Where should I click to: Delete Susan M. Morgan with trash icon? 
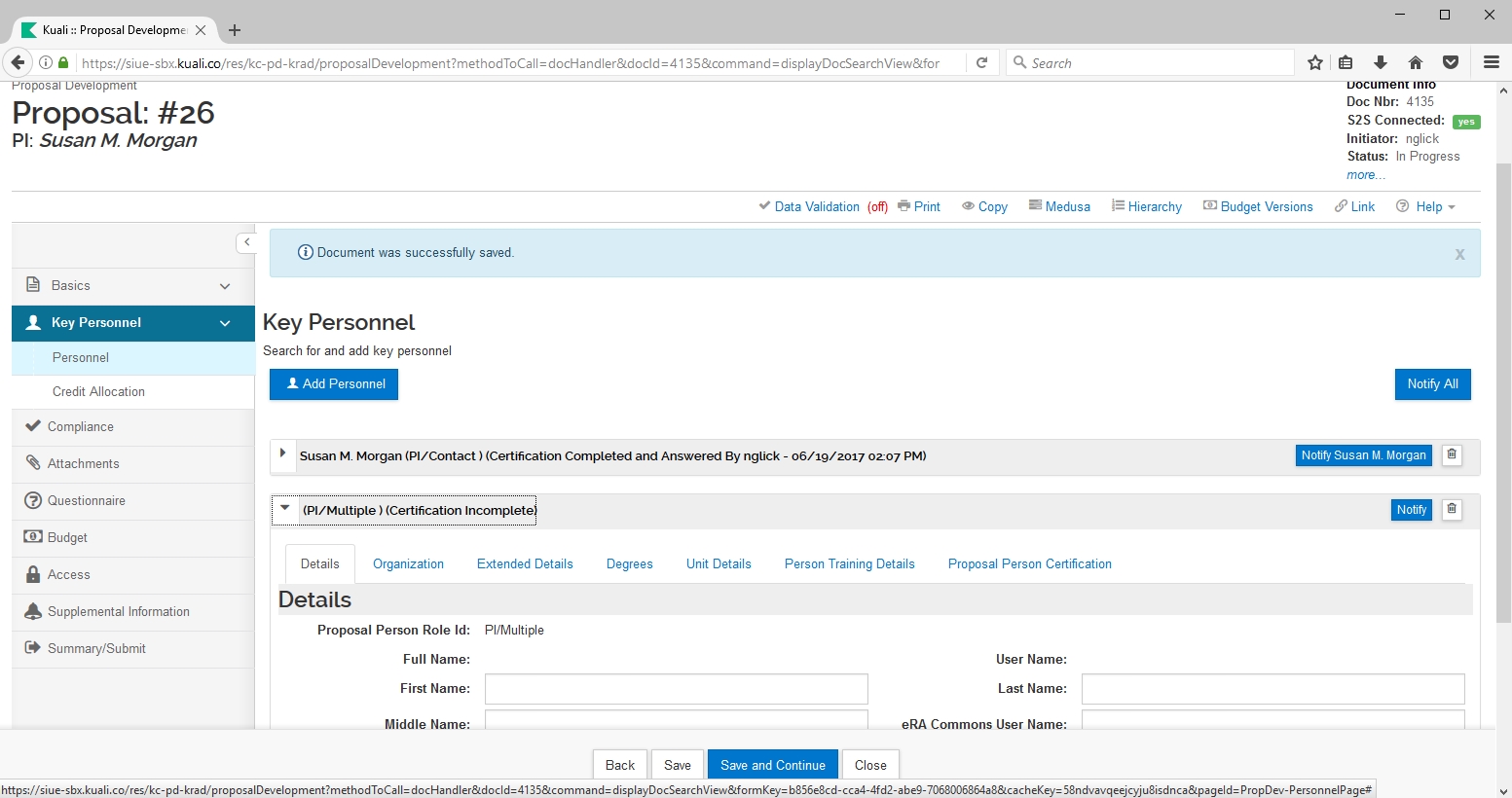tap(1452, 455)
